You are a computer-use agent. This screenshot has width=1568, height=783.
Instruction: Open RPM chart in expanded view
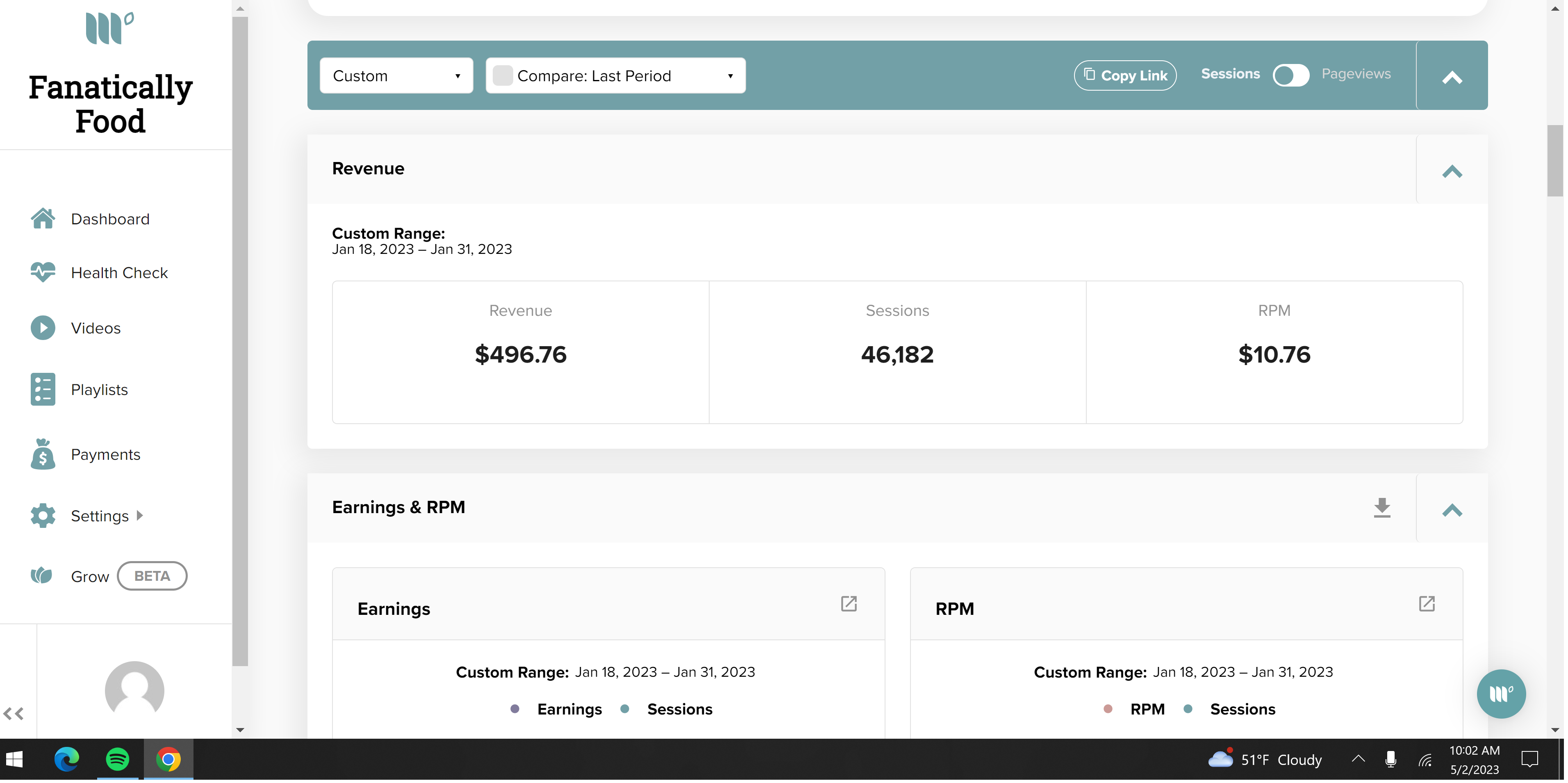1427,604
